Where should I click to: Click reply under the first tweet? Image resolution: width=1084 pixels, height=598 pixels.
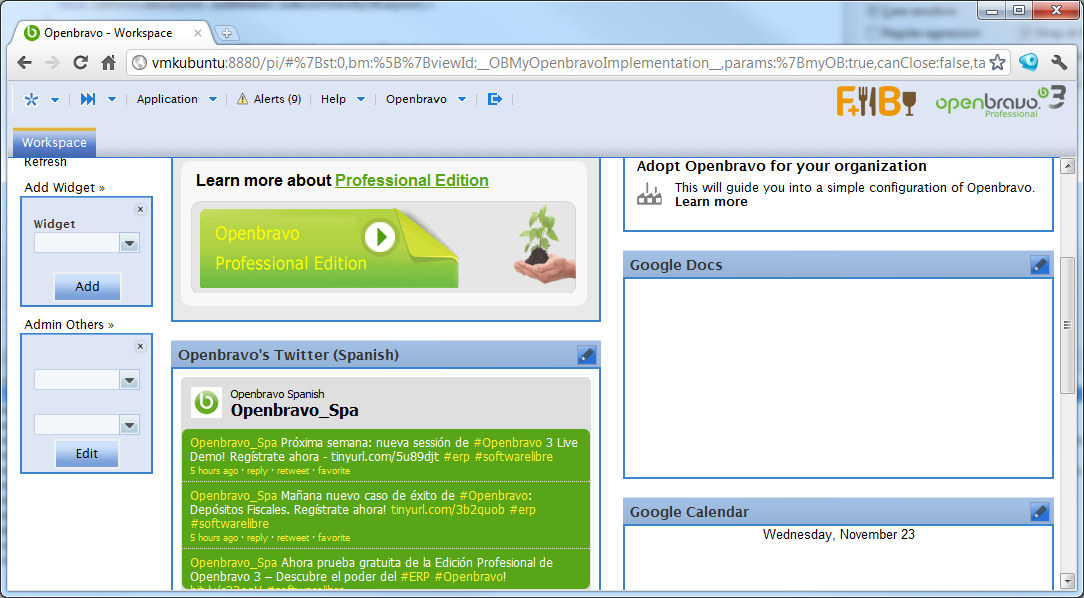(x=257, y=471)
